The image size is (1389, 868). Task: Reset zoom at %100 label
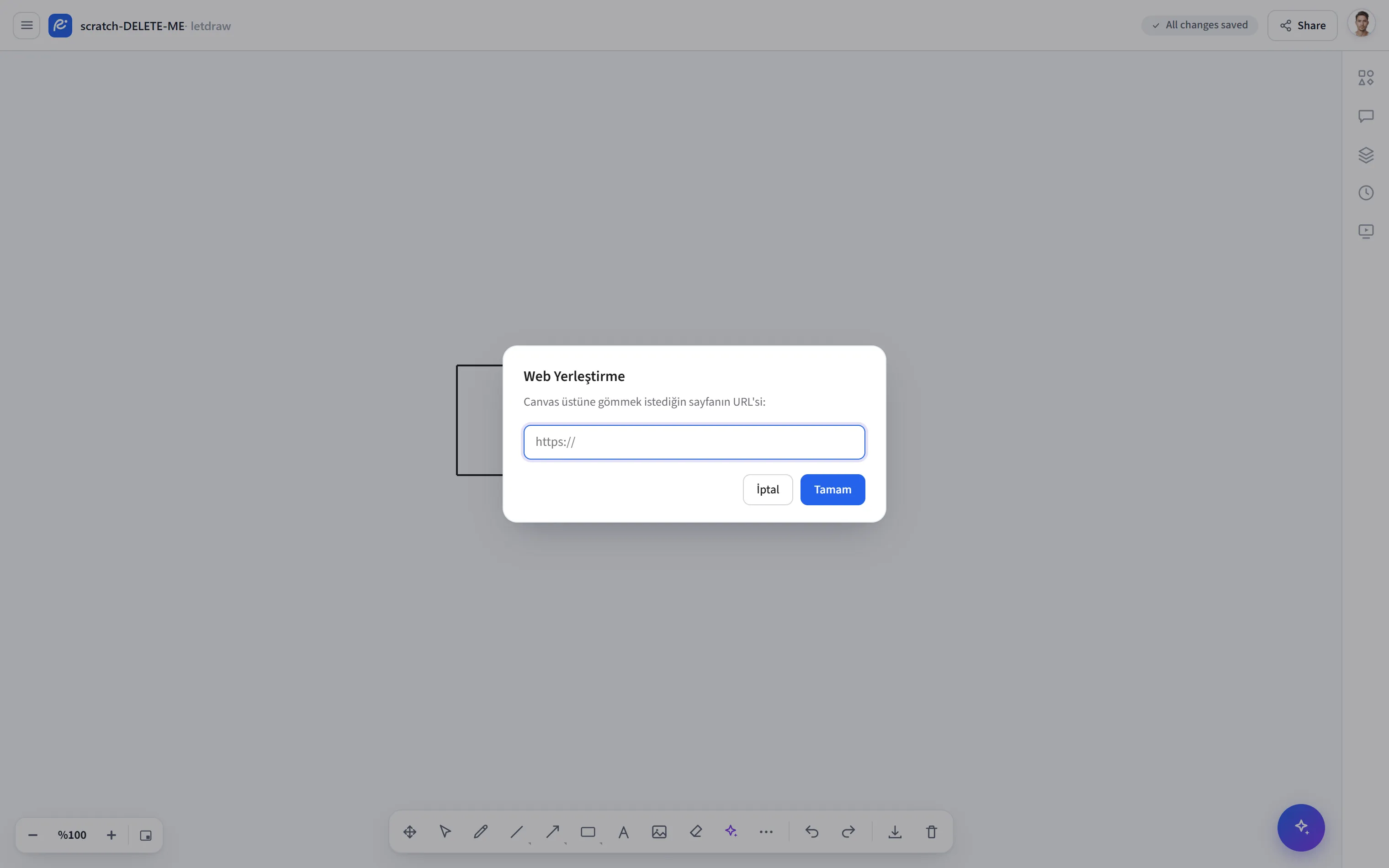coord(72,835)
